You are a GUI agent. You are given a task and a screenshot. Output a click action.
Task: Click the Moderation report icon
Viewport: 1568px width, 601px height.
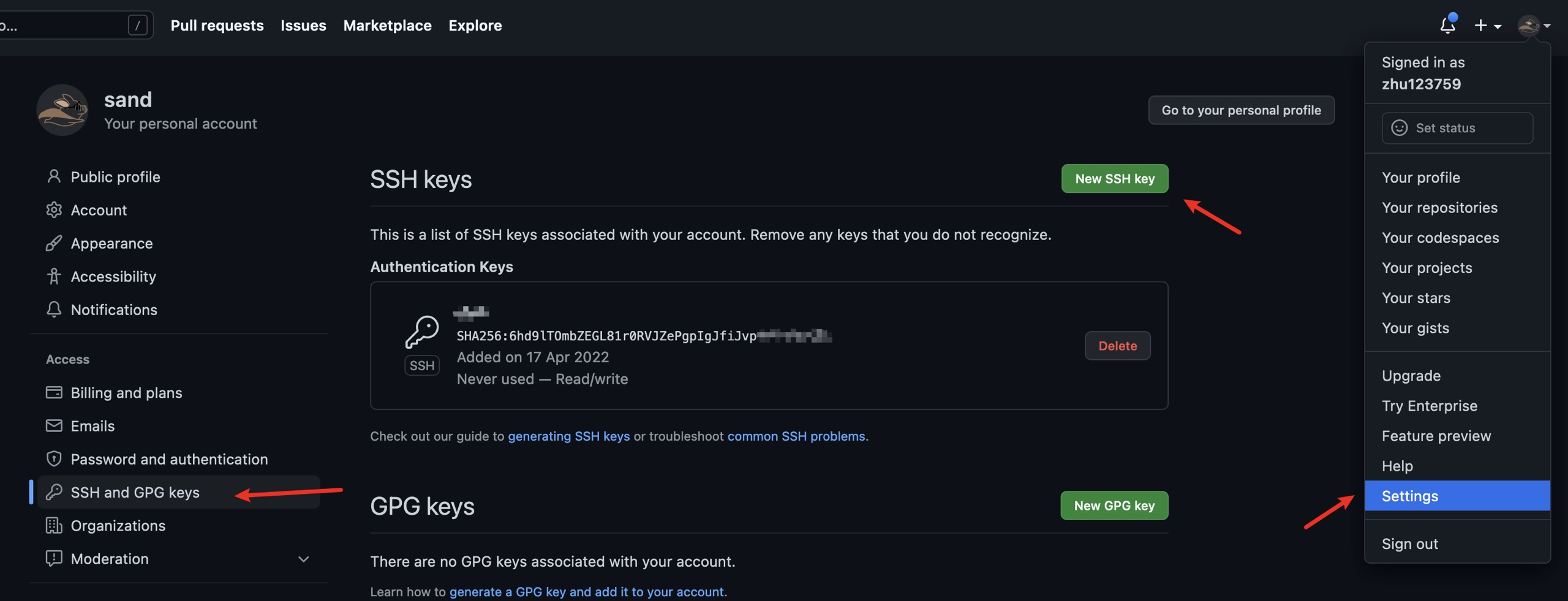click(54, 558)
